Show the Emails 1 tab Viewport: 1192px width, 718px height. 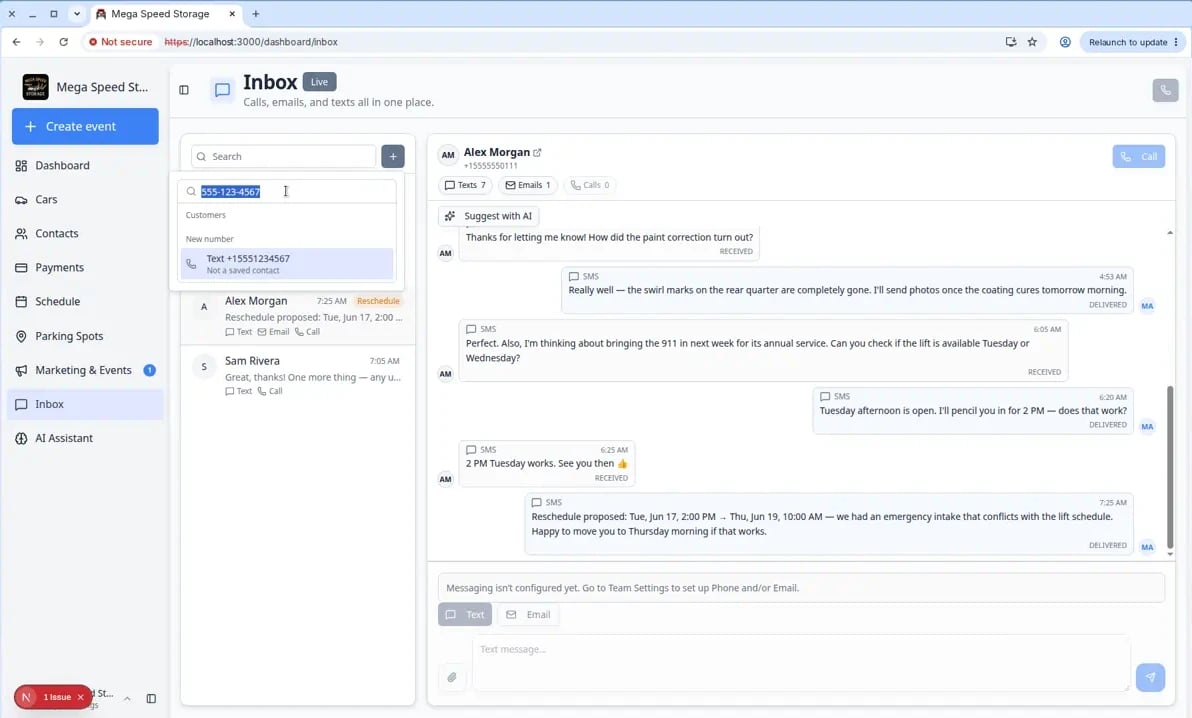pyautogui.click(x=528, y=185)
